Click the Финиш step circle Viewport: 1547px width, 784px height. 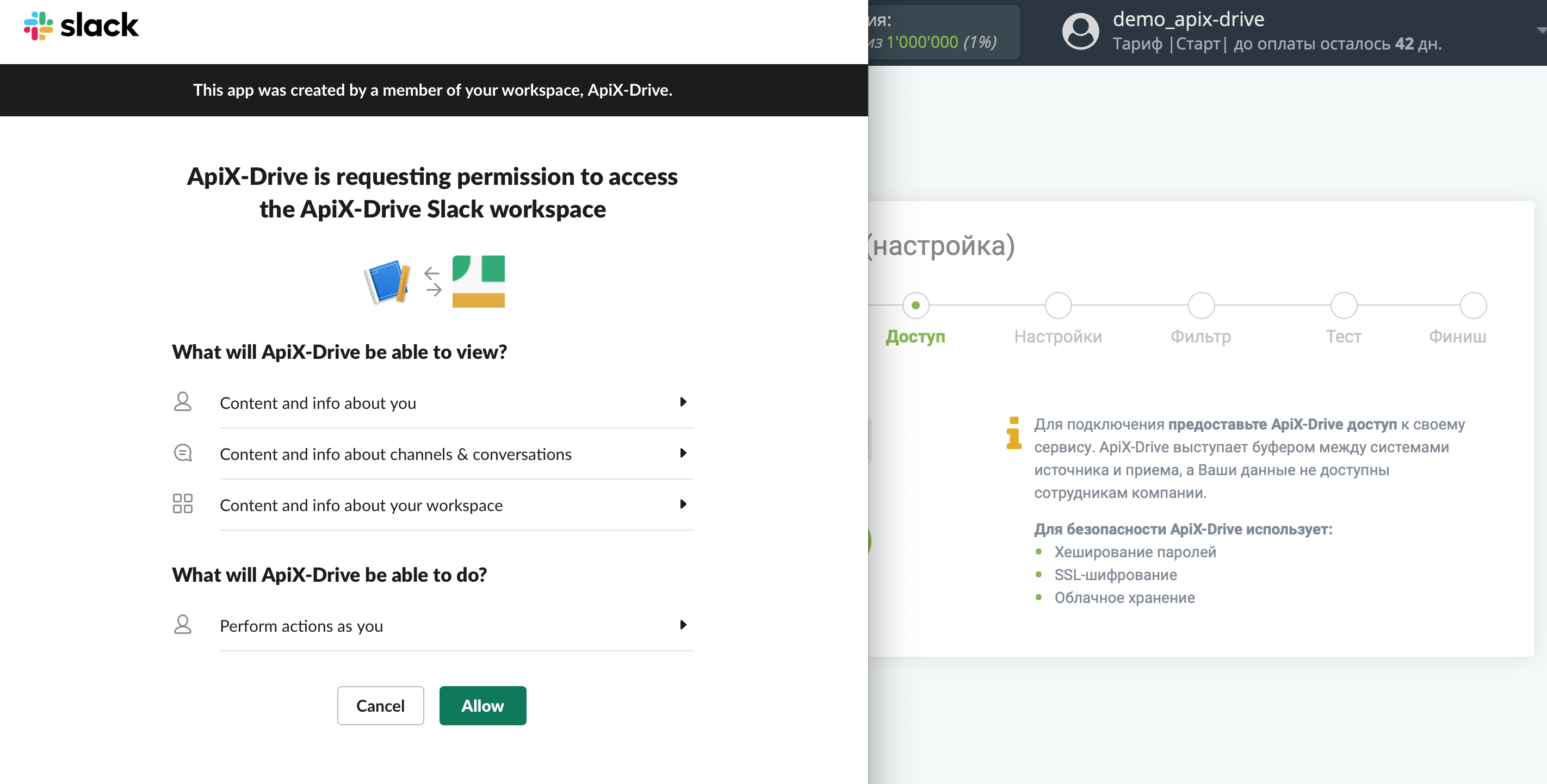[x=1474, y=306]
